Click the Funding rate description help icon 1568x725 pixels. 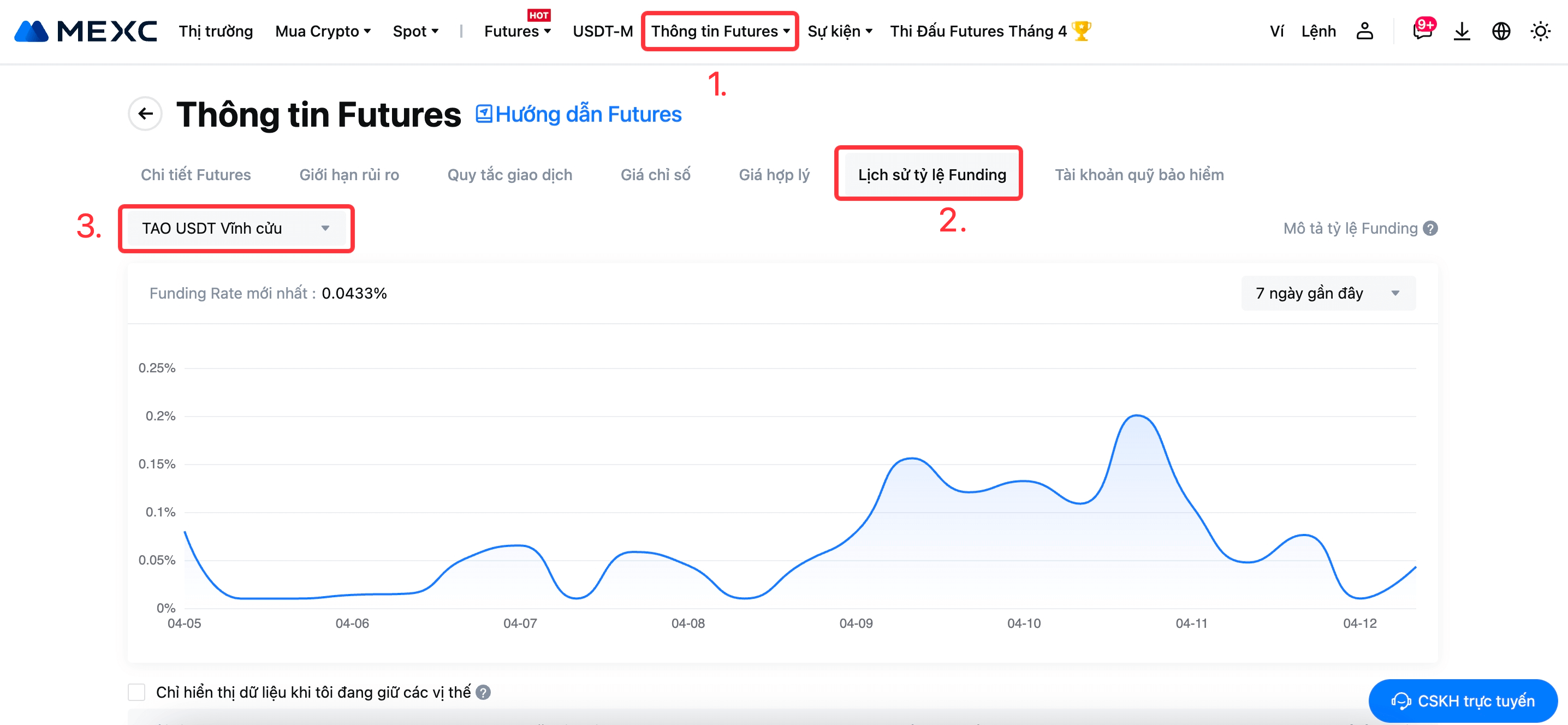pyautogui.click(x=1430, y=228)
